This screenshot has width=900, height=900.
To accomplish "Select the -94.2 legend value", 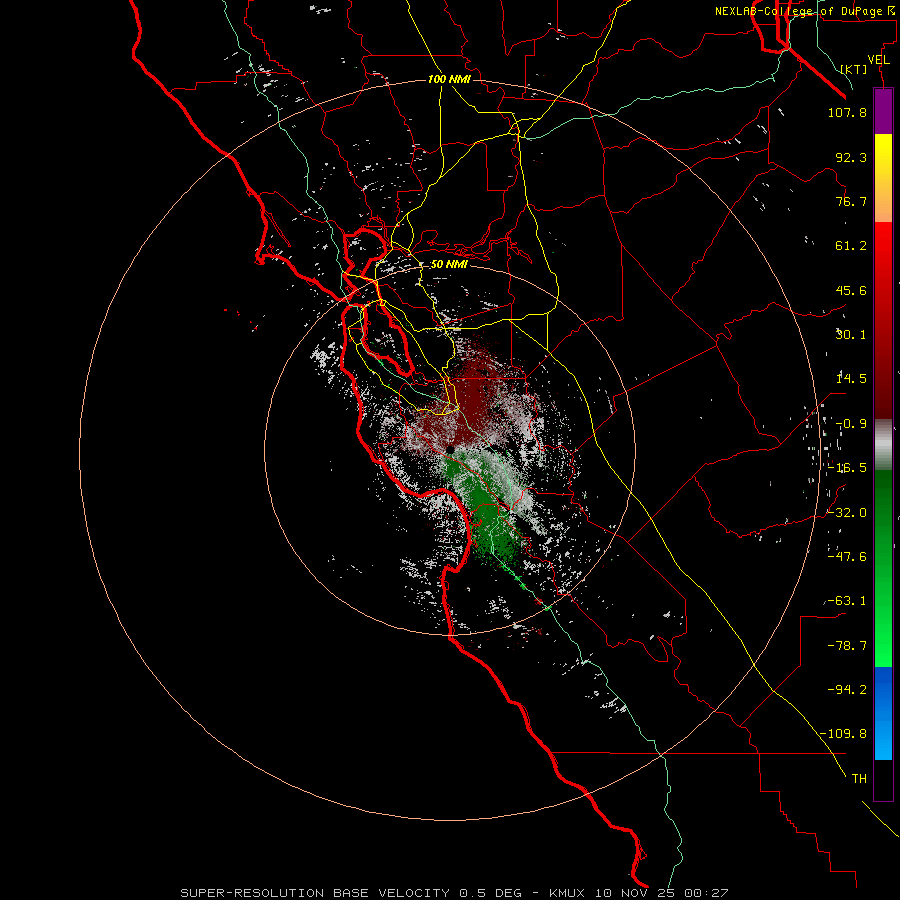I will [847, 690].
